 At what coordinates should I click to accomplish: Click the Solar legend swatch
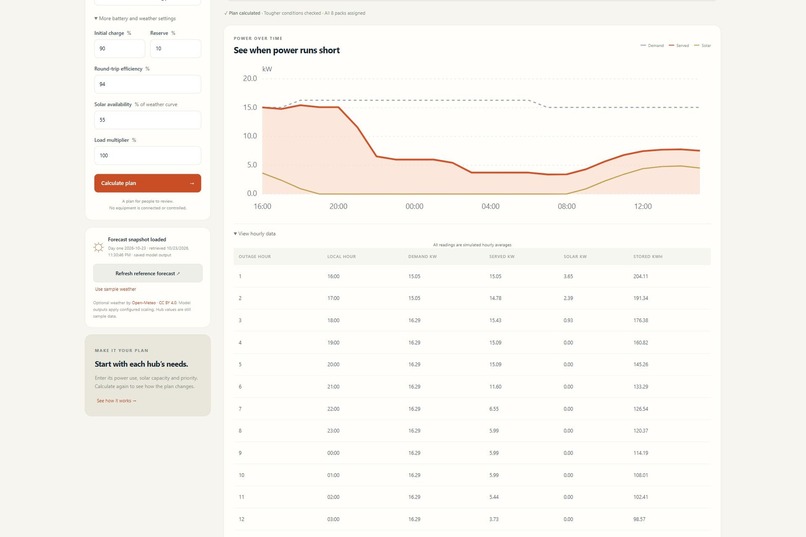point(697,46)
